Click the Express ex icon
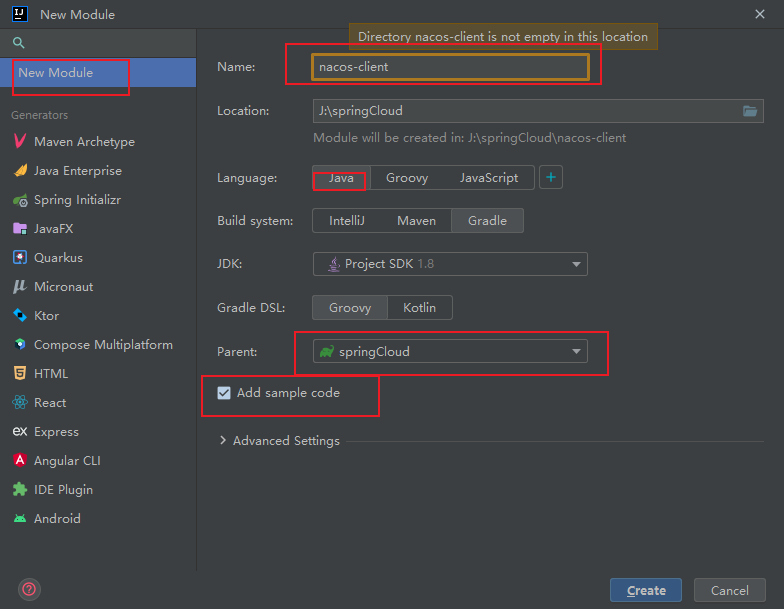The image size is (784, 609). click(x=20, y=432)
